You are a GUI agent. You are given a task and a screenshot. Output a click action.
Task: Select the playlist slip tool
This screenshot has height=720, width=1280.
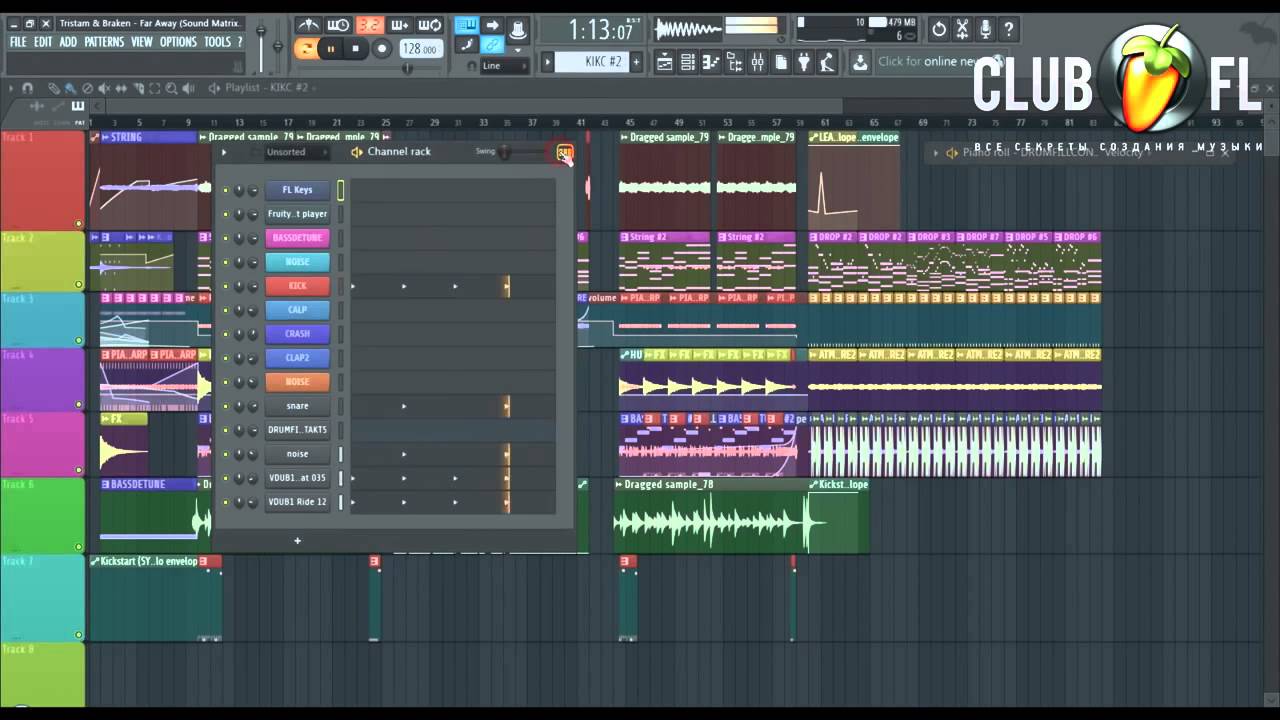coord(121,88)
